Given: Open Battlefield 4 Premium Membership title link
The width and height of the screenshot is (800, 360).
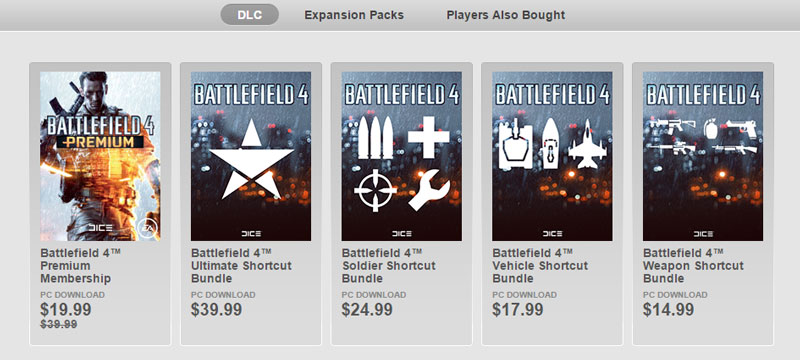Looking at the screenshot, I should coord(80,266).
